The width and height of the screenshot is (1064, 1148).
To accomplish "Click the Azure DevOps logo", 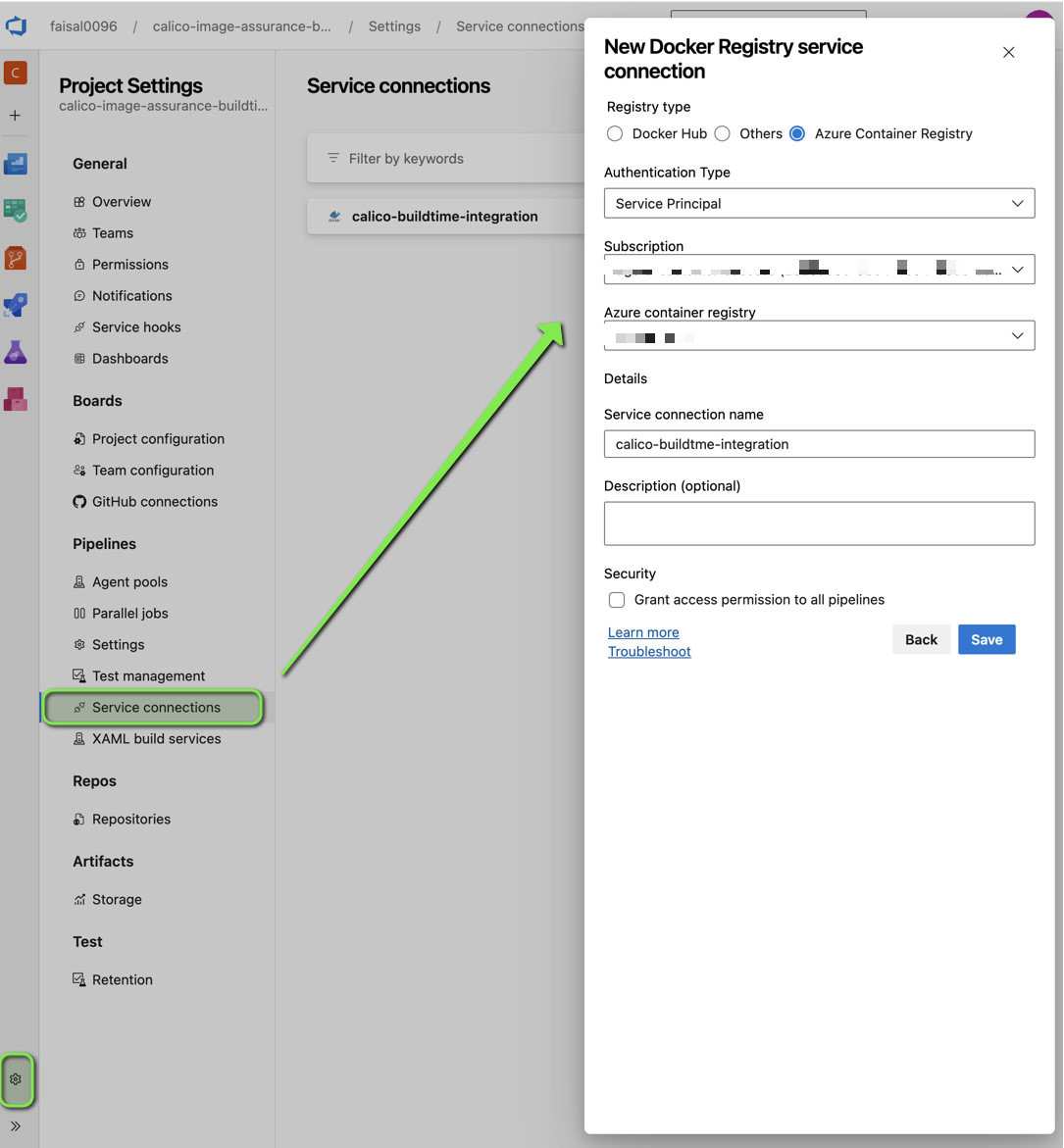I will 16,26.
